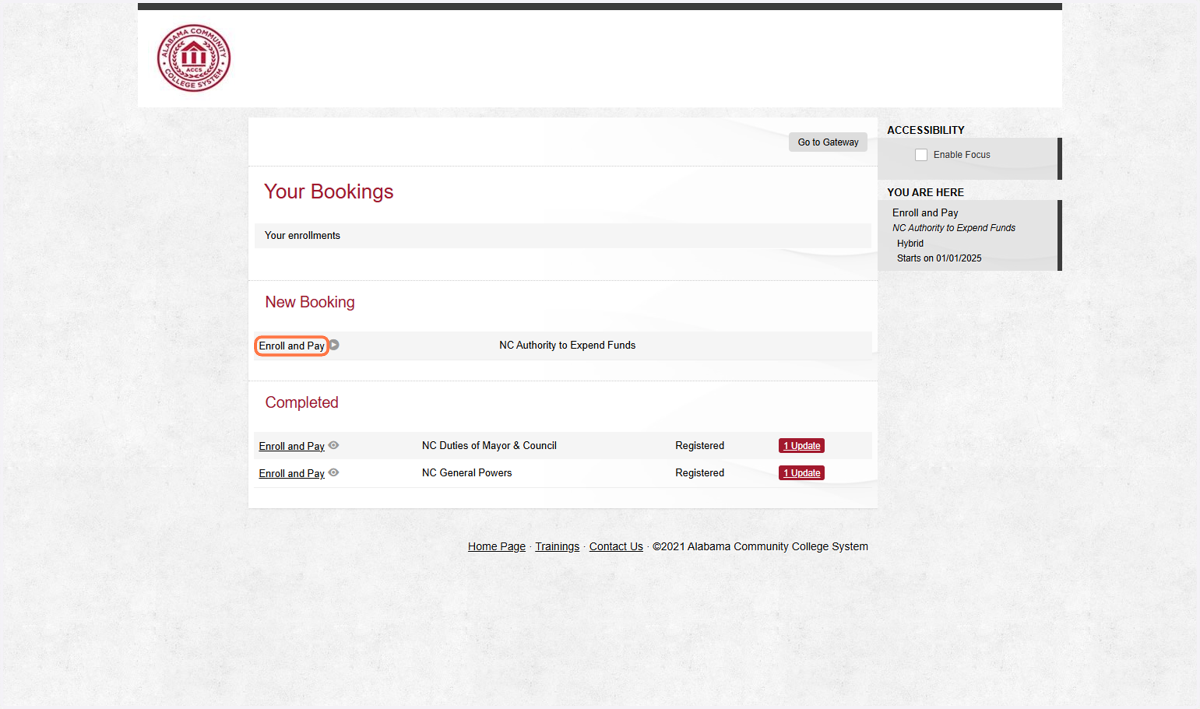The height and width of the screenshot is (709, 1200).
Task: Enable the Focus accessibility checkbox
Action: (x=921, y=155)
